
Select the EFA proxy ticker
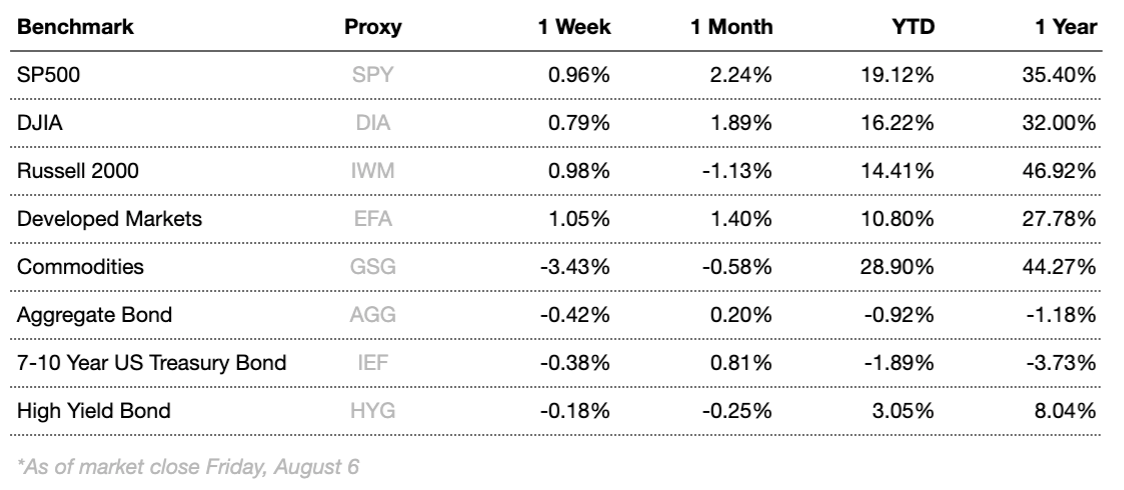click(x=372, y=219)
